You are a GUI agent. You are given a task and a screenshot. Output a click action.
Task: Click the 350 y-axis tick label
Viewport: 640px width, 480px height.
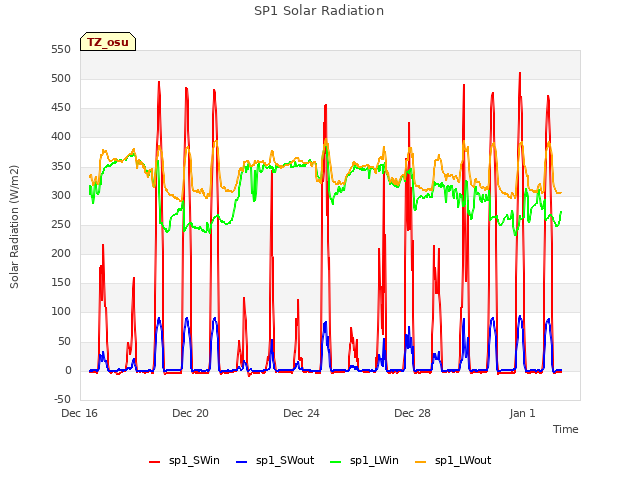pyautogui.click(x=61, y=167)
